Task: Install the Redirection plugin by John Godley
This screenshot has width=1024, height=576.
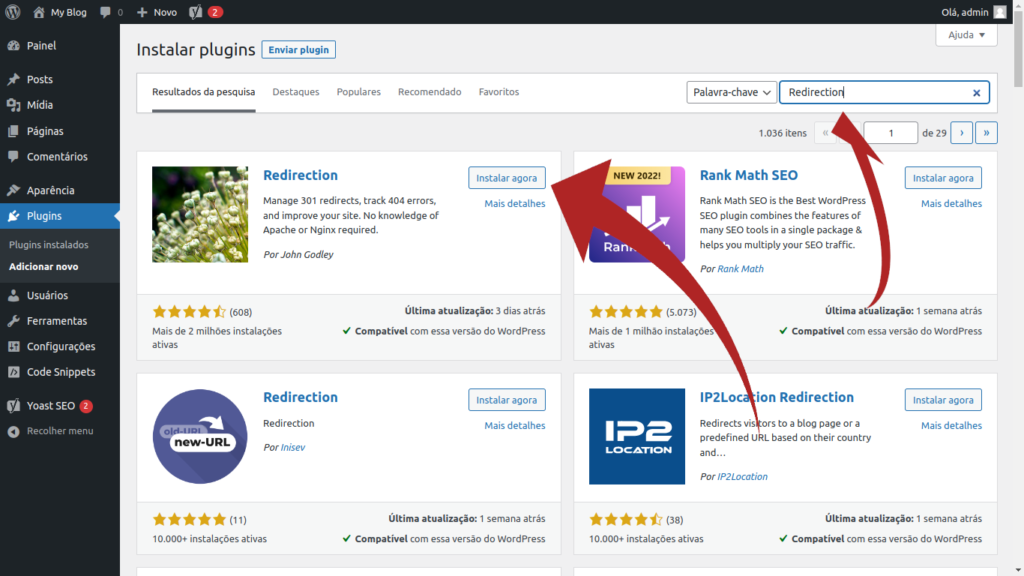Action: tap(506, 177)
